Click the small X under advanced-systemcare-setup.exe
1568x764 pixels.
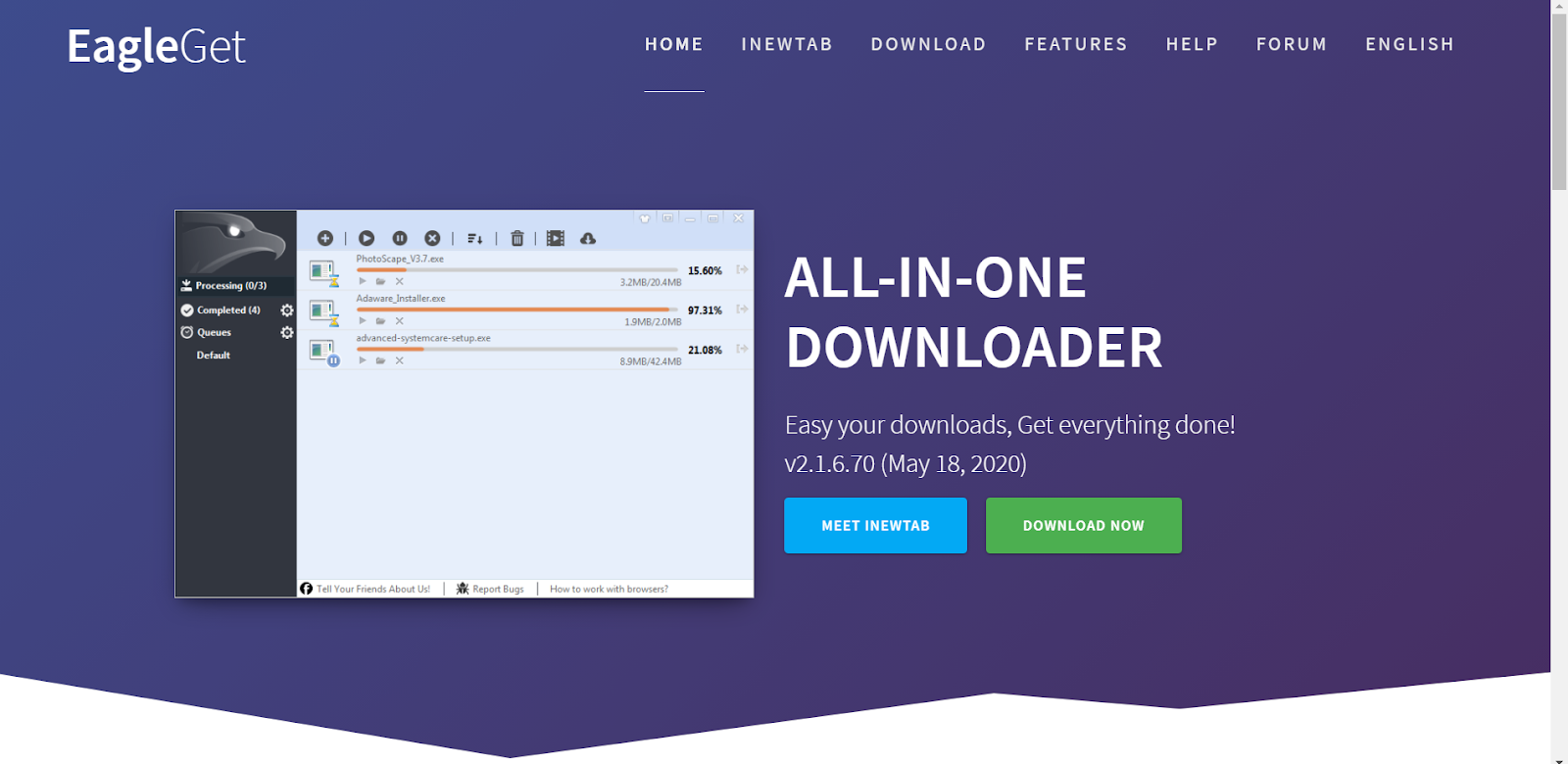point(400,360)
